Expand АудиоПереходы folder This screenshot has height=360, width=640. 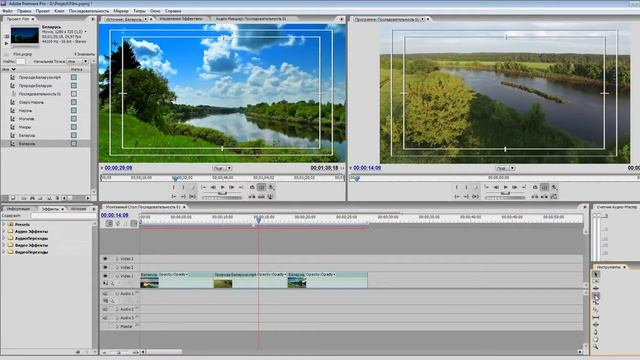tap(4, 238)
